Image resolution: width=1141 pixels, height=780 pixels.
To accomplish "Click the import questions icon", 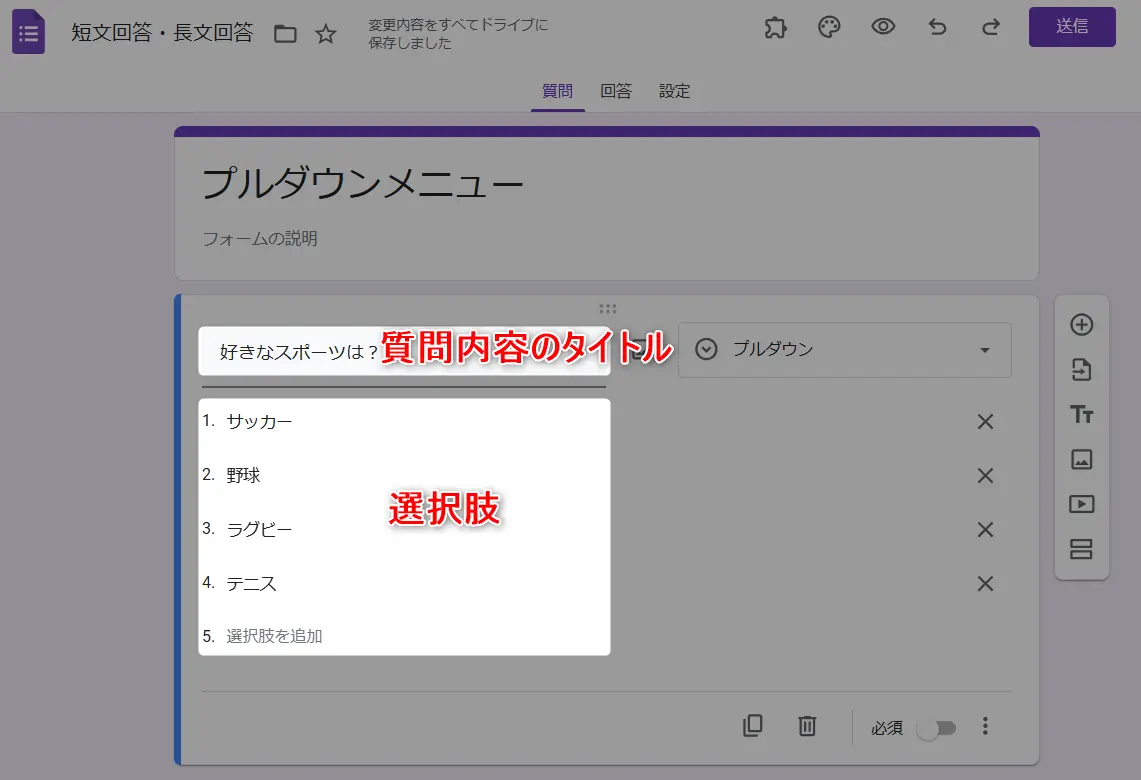I will (x=1081, y=370).
